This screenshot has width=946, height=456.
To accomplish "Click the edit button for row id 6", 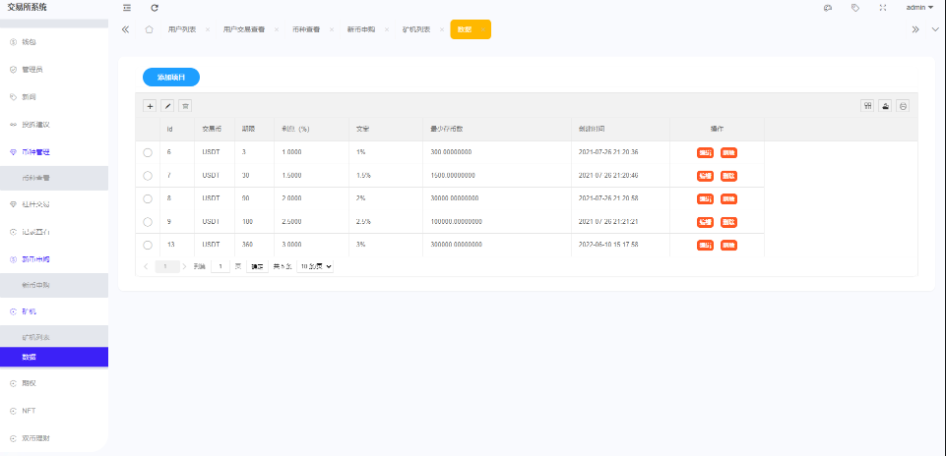I will [705, 153].
